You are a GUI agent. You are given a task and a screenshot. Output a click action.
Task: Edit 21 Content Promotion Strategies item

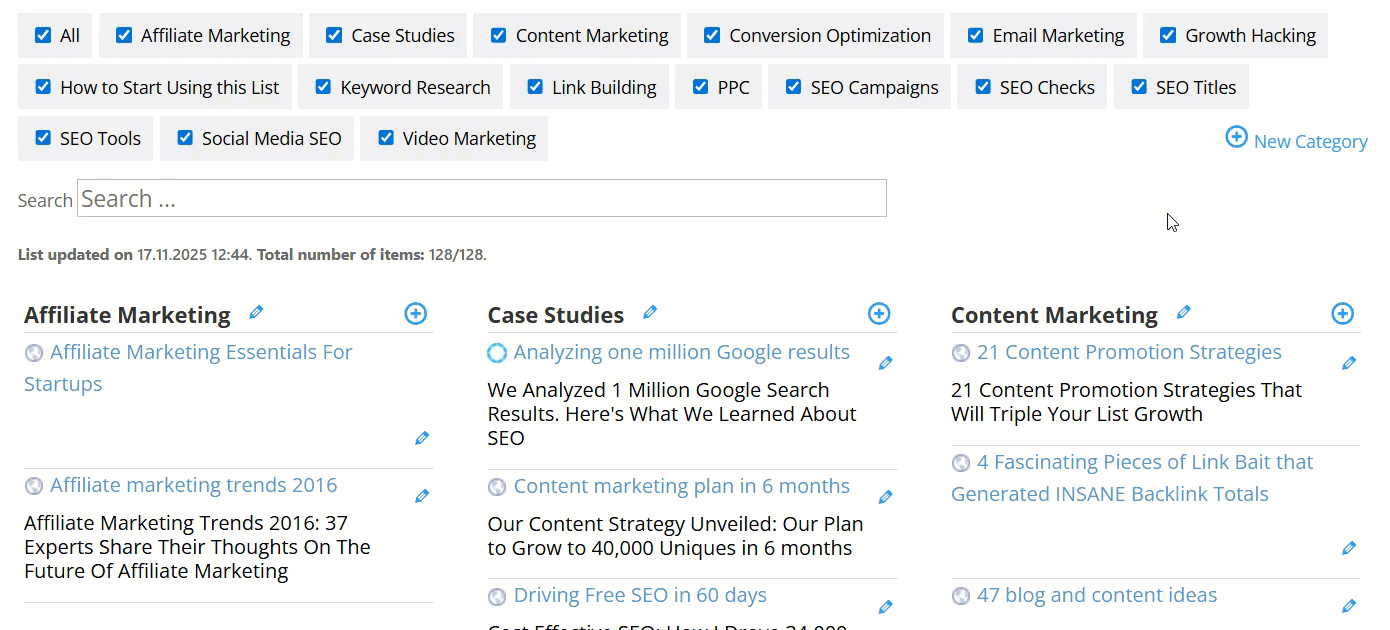click(1349, 363)
